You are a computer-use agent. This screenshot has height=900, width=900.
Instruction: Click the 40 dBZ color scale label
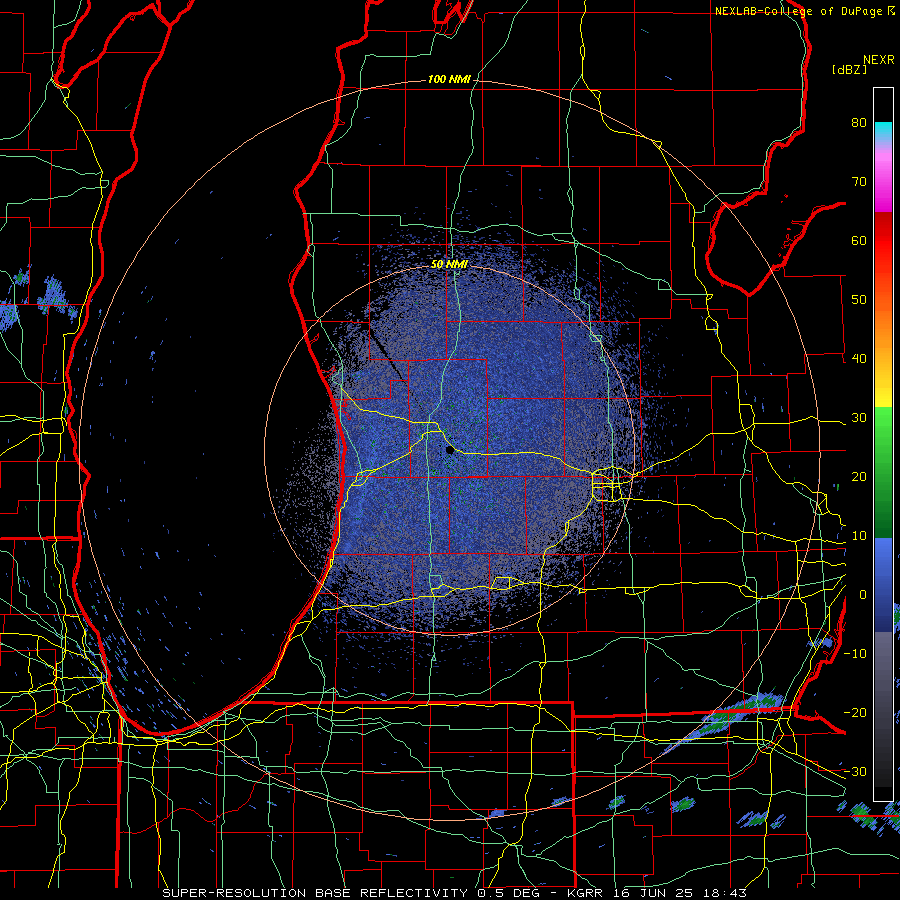(x=859, y=359)
